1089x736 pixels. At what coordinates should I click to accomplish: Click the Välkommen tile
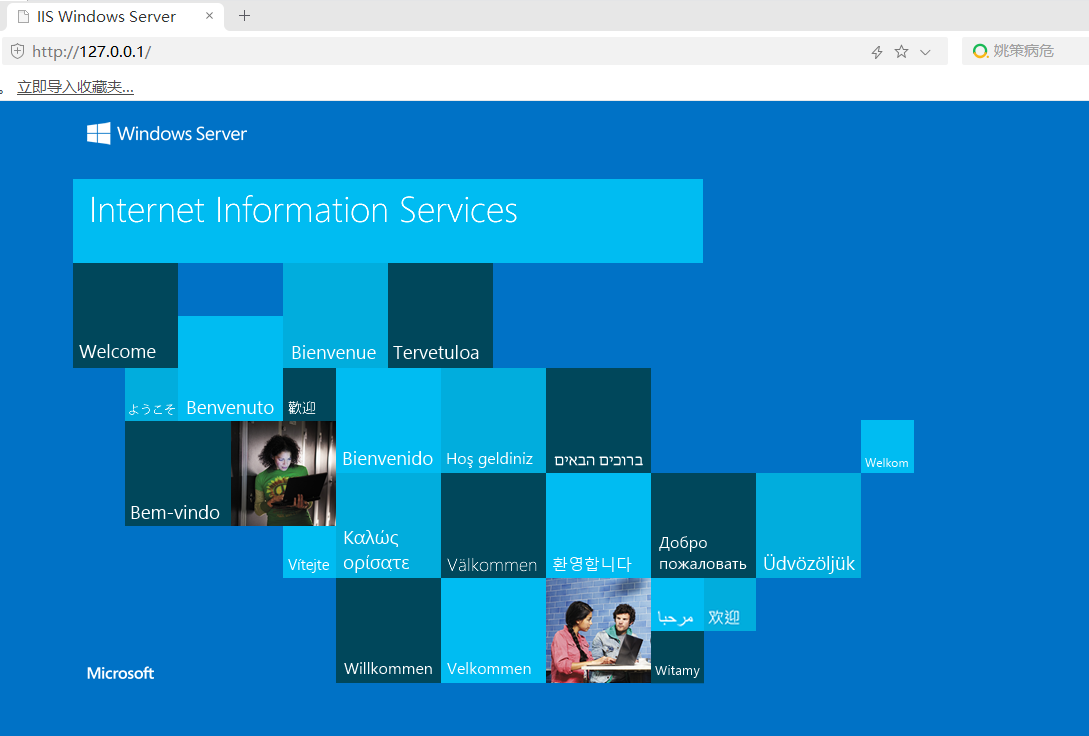tap(493, 526)
